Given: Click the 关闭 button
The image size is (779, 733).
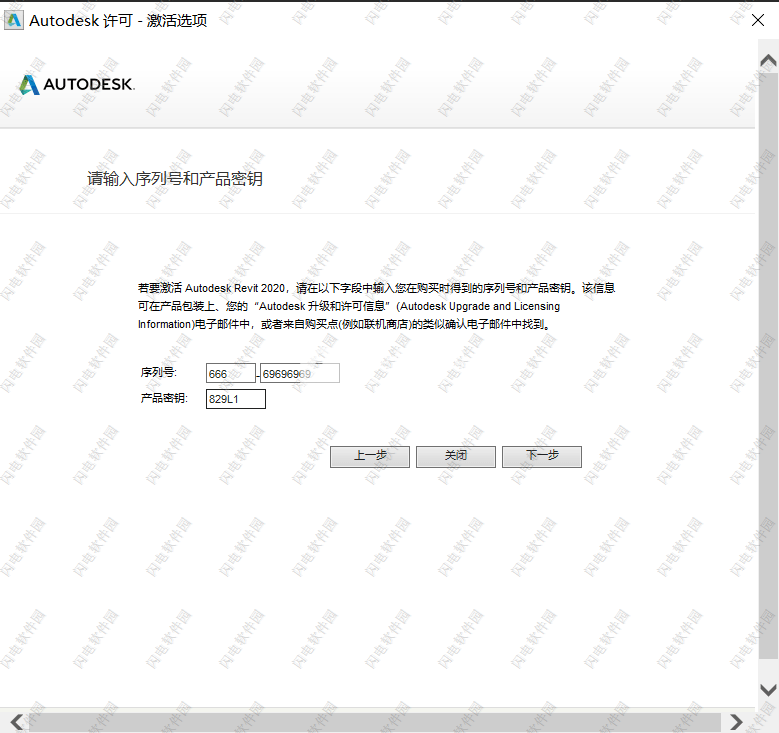Looking at the screenshot, I should (456, 456).
